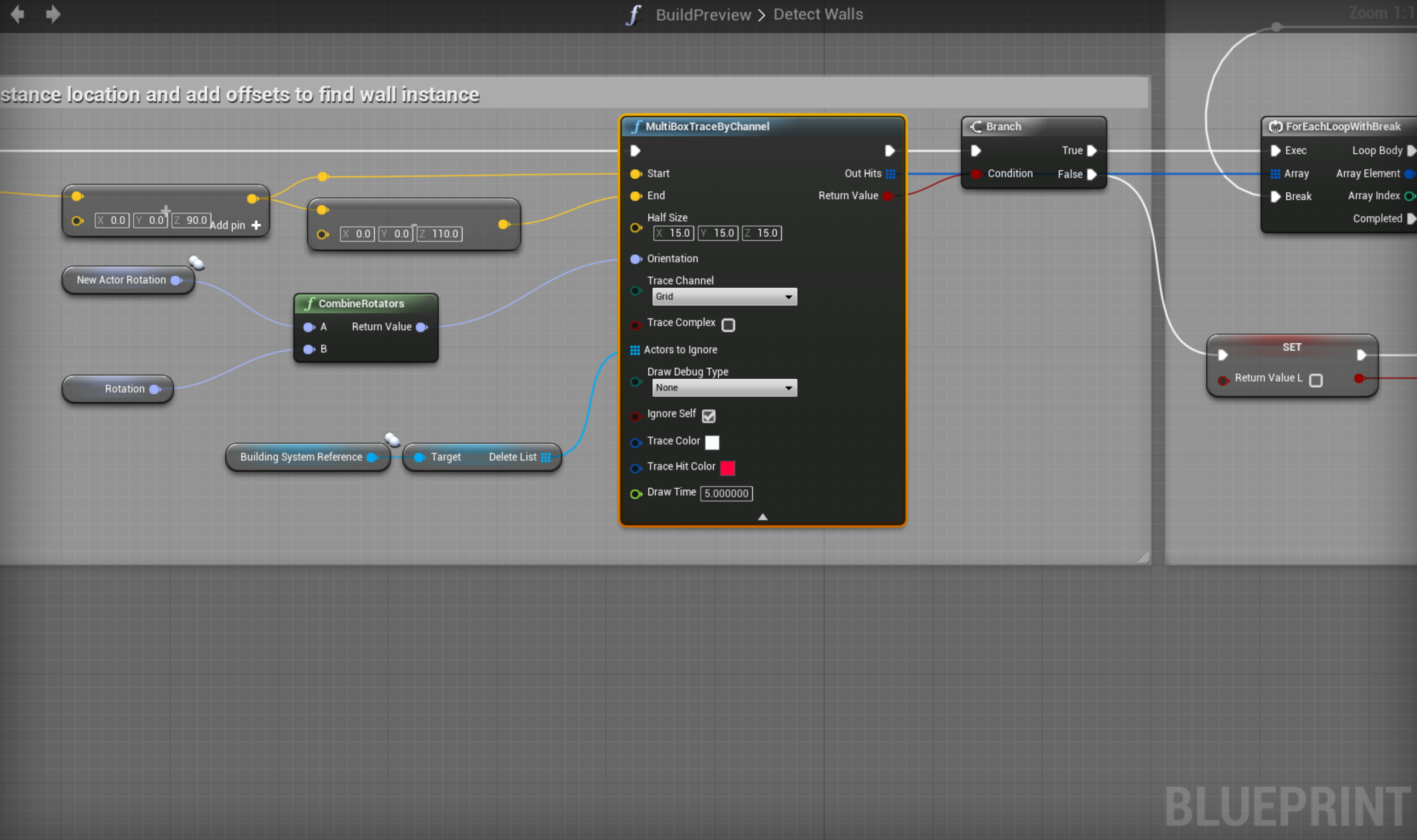
Task: Uncheck the Ignore Self checkbox
Action: tap(708, 416)
